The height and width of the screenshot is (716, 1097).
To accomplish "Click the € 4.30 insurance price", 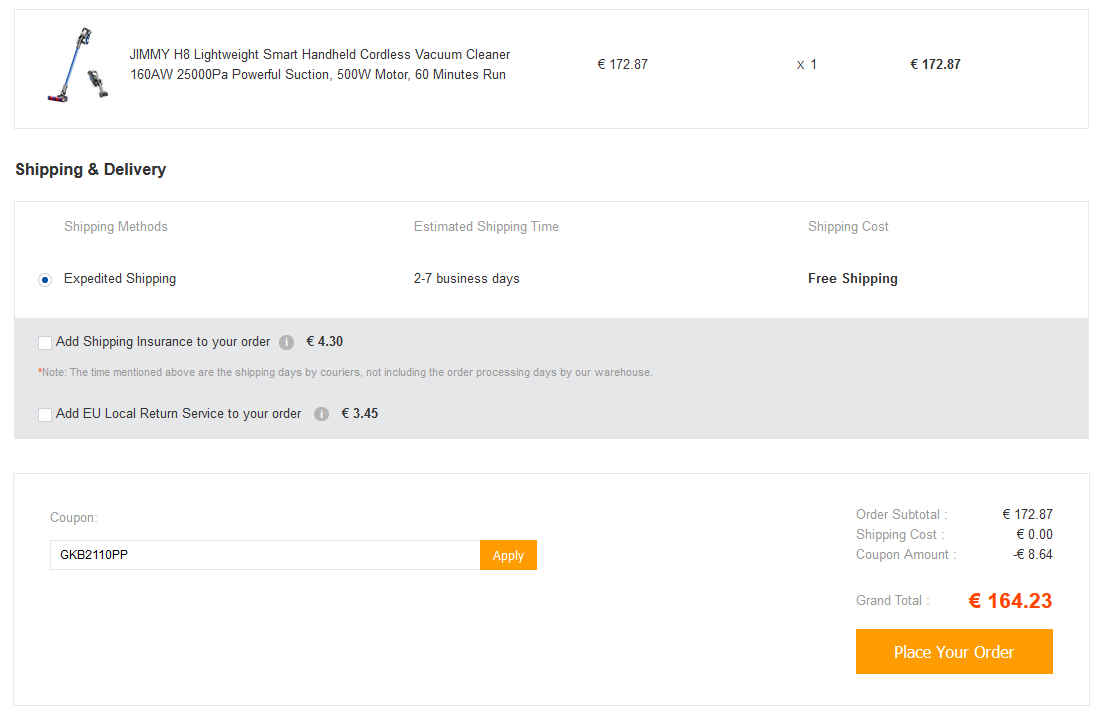I will (325, 342).
